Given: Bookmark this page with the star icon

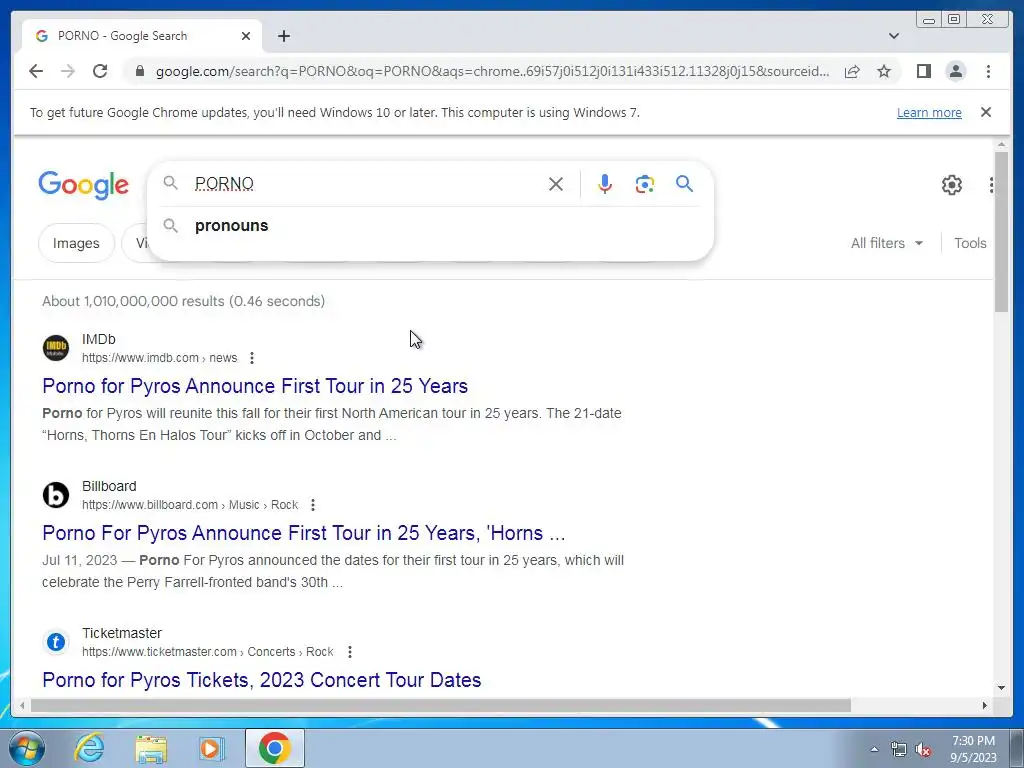Looking at the screenshot, I should tap(884, 71).
